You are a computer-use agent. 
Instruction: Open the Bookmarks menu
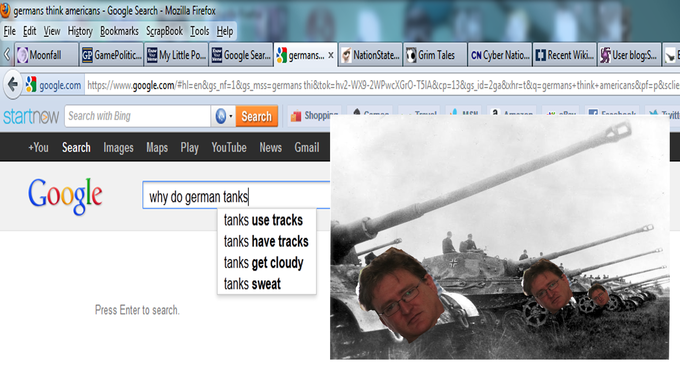click(119, 31)
